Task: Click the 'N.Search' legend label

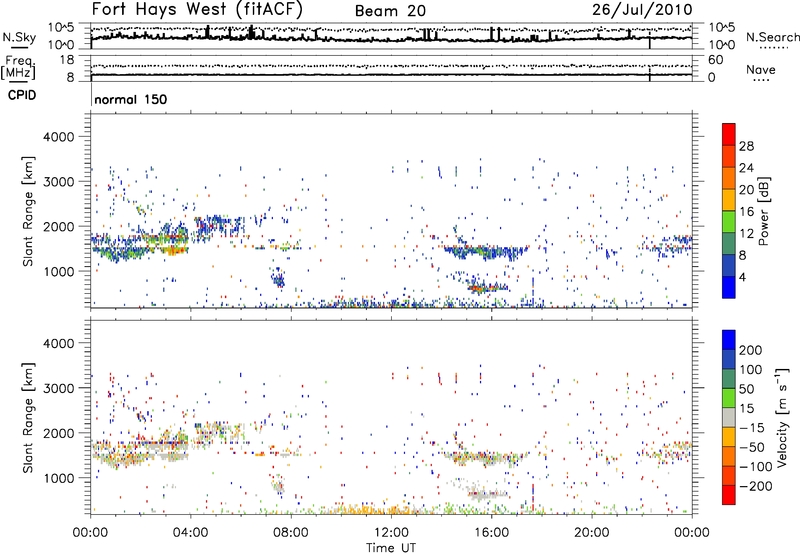Action: [x=772, y=37]
